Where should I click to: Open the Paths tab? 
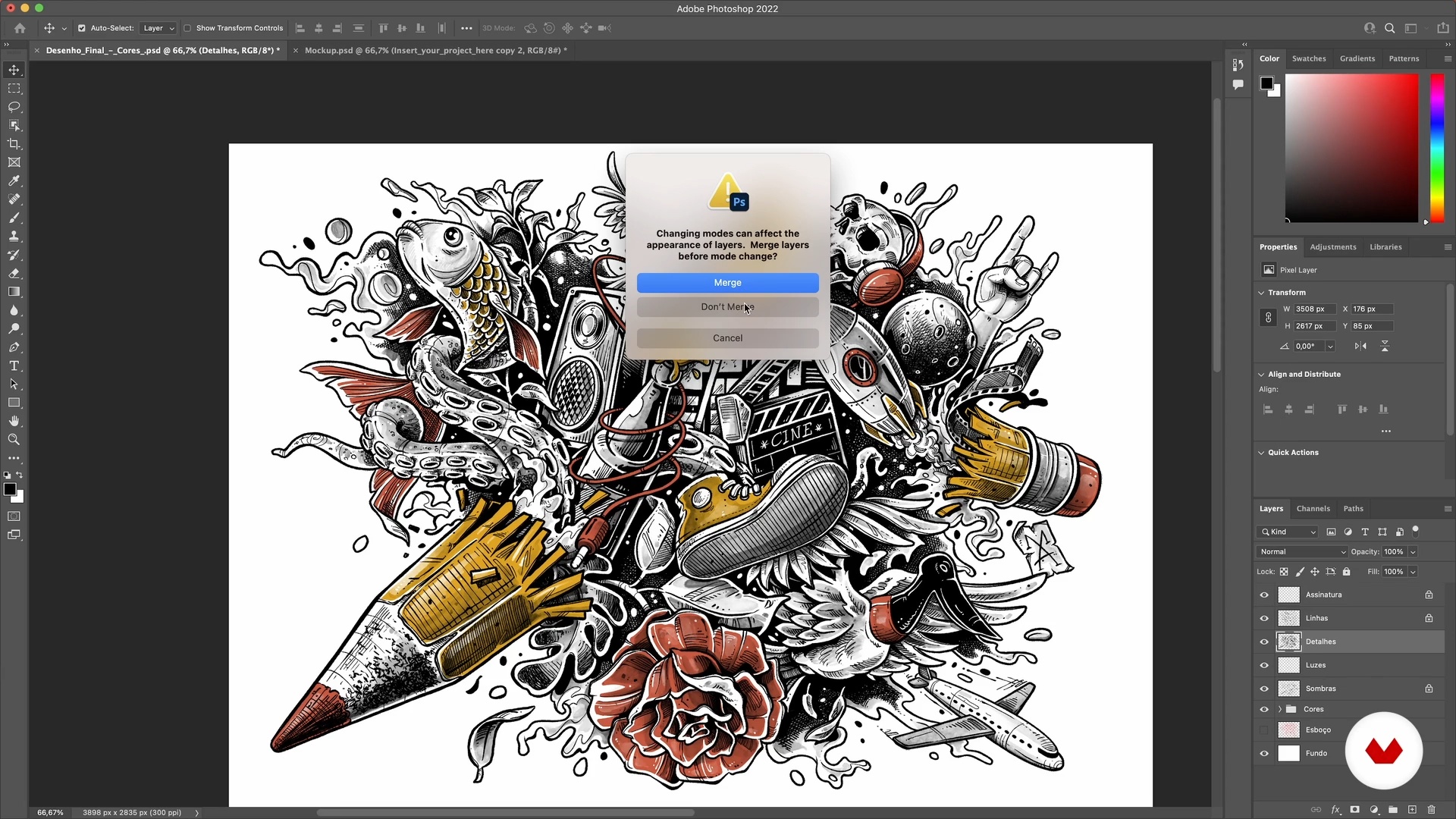[1353, 509]
